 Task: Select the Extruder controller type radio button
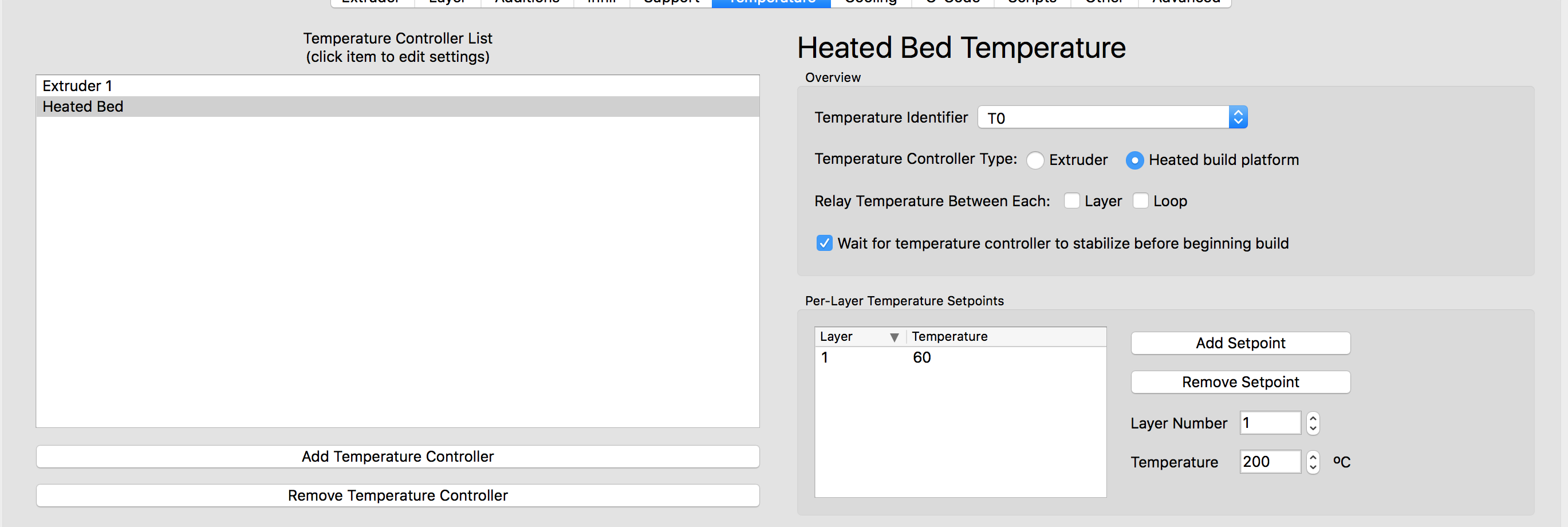[x=1035, y=160]
